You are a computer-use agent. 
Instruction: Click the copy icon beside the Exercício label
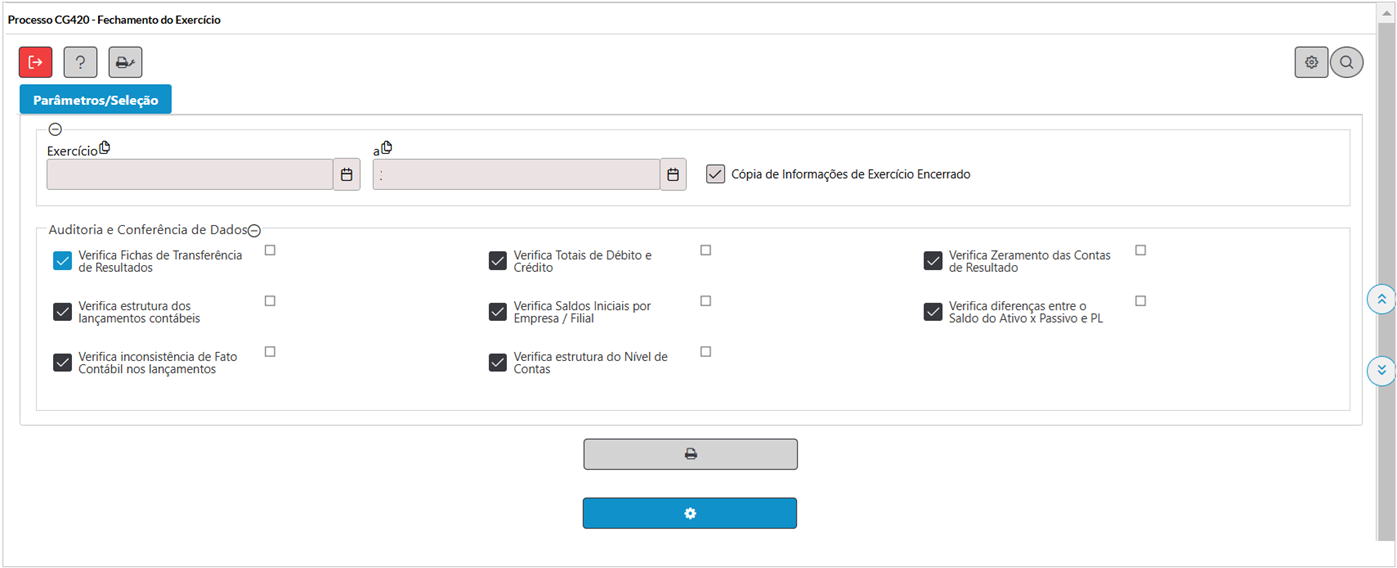click(x=105, y=148)
